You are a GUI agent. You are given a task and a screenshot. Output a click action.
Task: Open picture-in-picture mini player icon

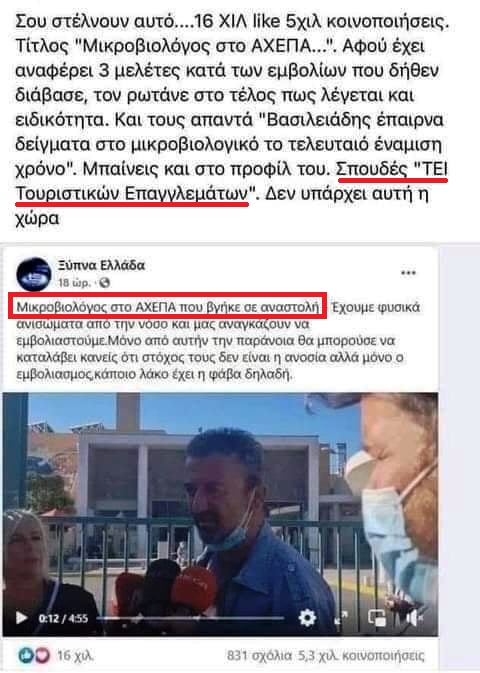[377, 618]
